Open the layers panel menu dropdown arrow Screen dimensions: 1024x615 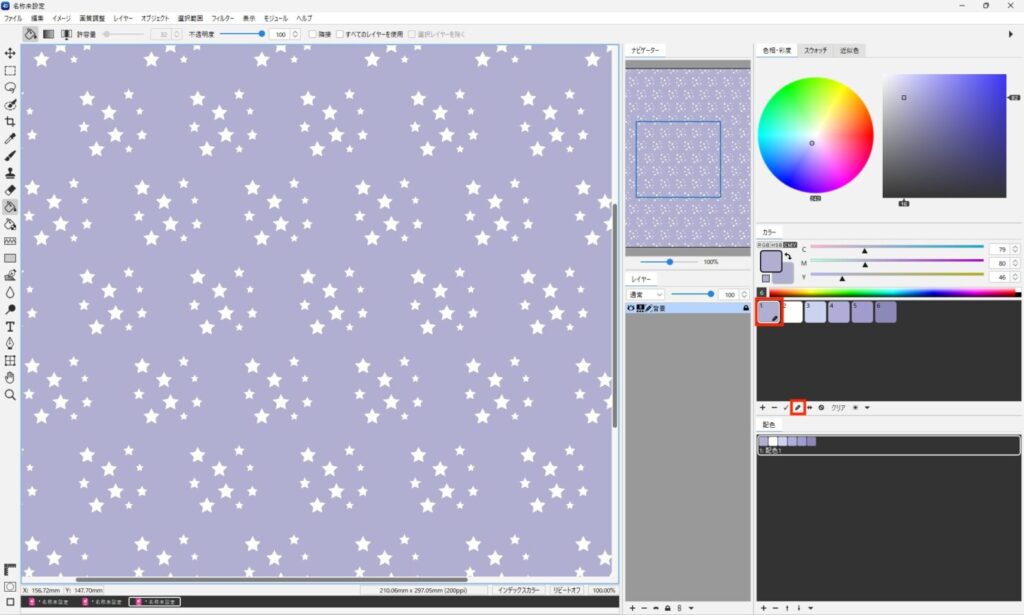click(691, 608)
